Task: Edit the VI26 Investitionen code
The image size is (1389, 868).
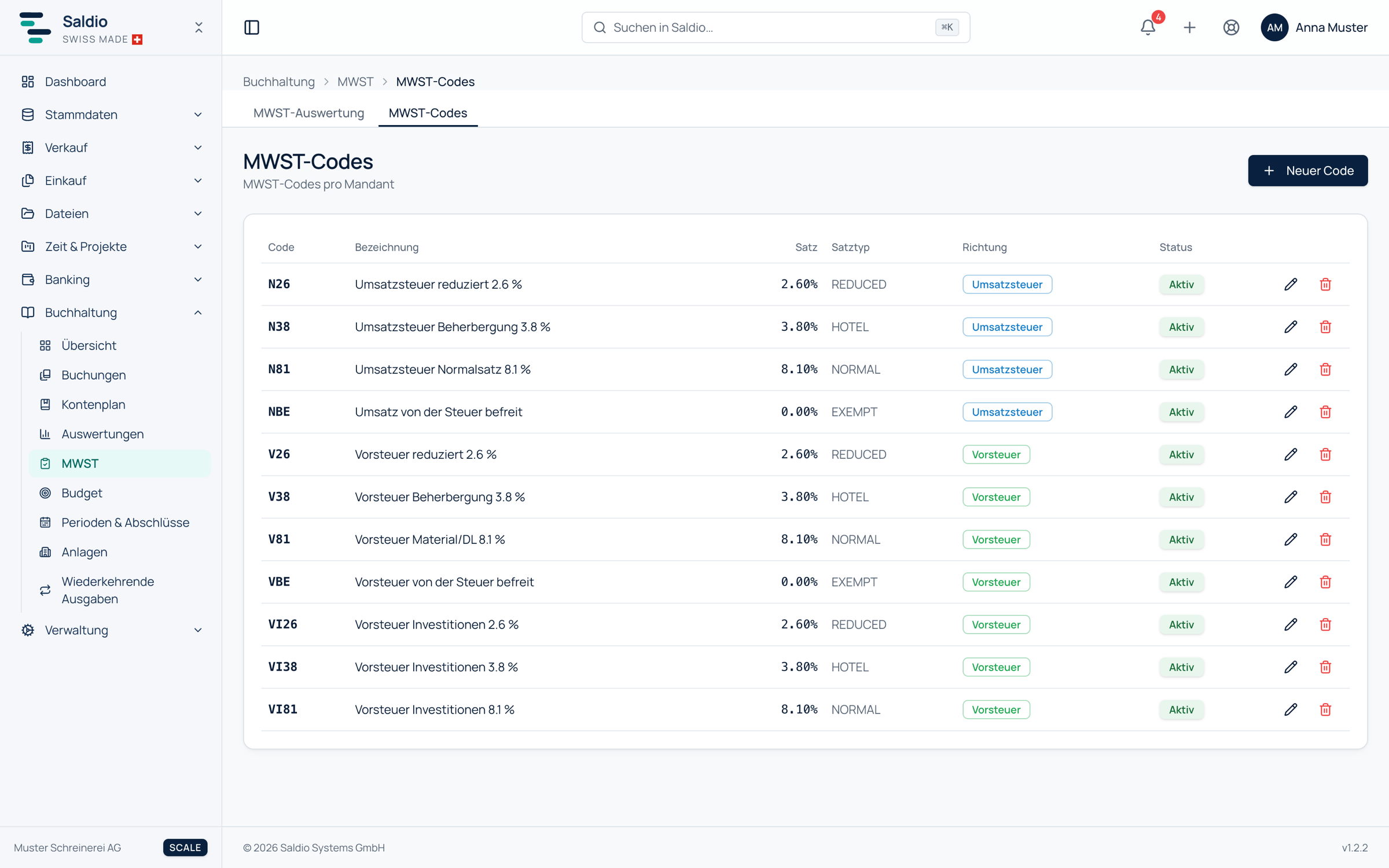Action: (x=1291, y=624)
